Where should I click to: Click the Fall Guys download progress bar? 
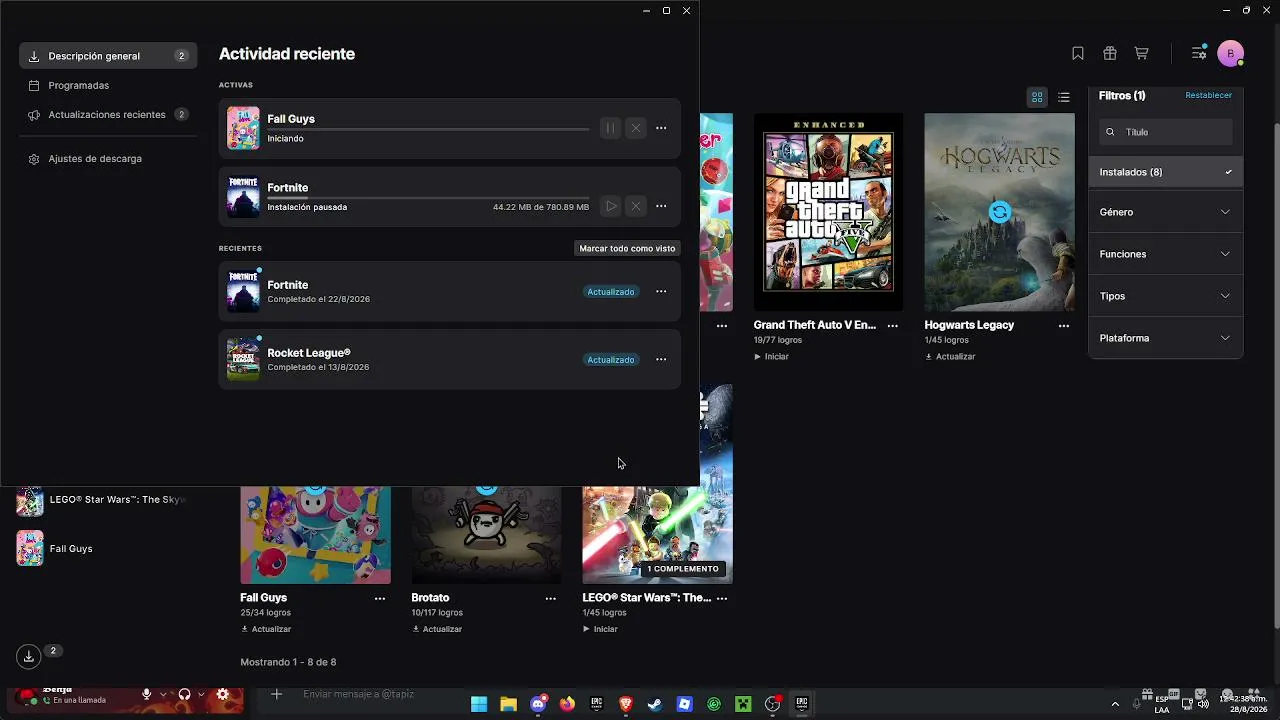coord(428,129)
